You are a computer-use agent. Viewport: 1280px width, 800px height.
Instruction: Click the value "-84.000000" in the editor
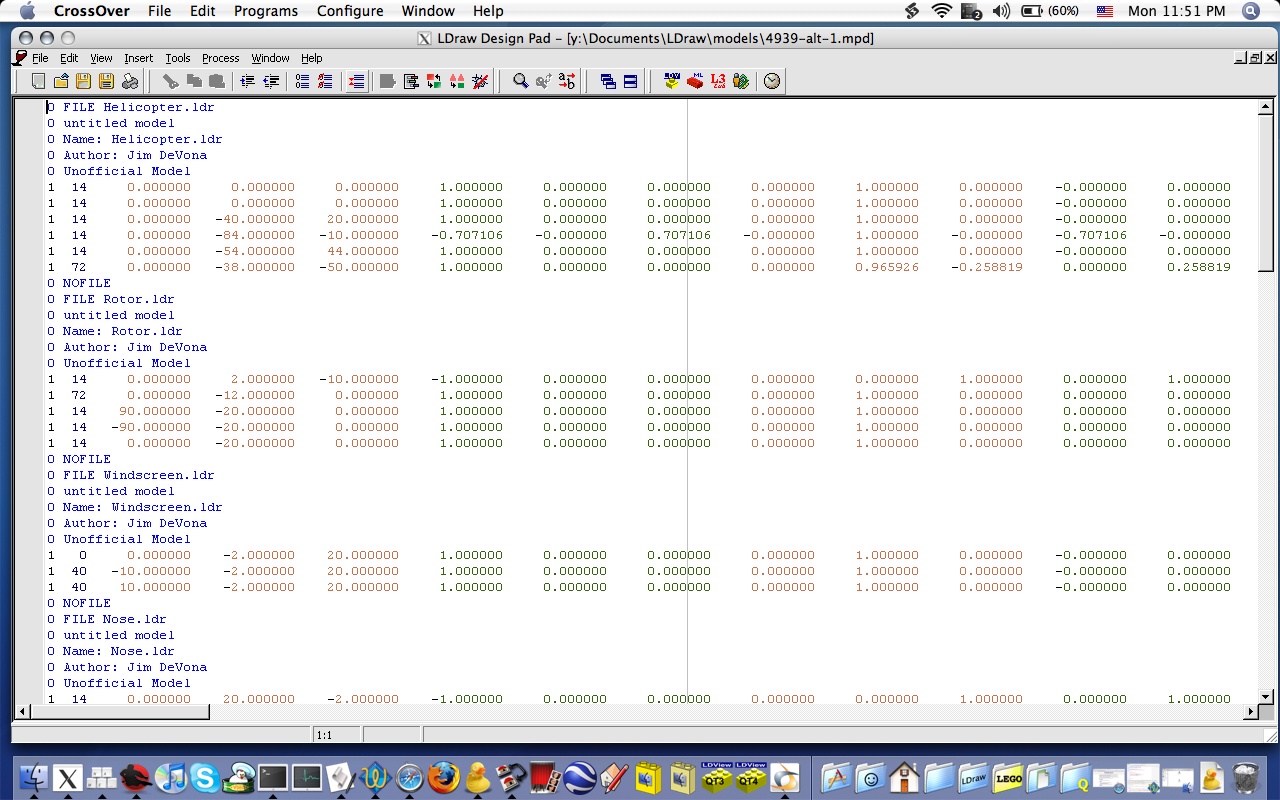255,235
